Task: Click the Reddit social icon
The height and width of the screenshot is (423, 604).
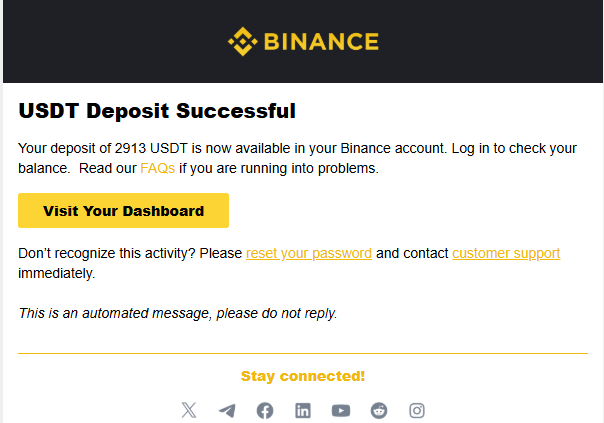Action: coord(379,410)
